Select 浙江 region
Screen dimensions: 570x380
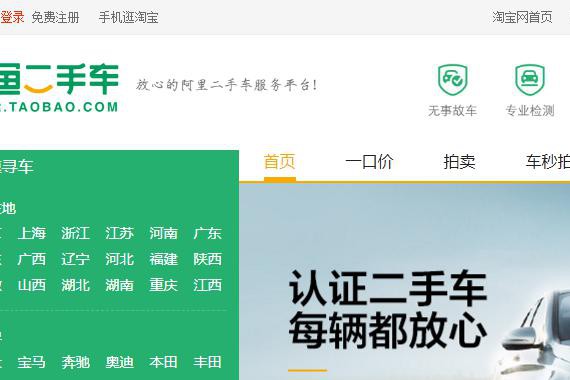pos(76,233)
